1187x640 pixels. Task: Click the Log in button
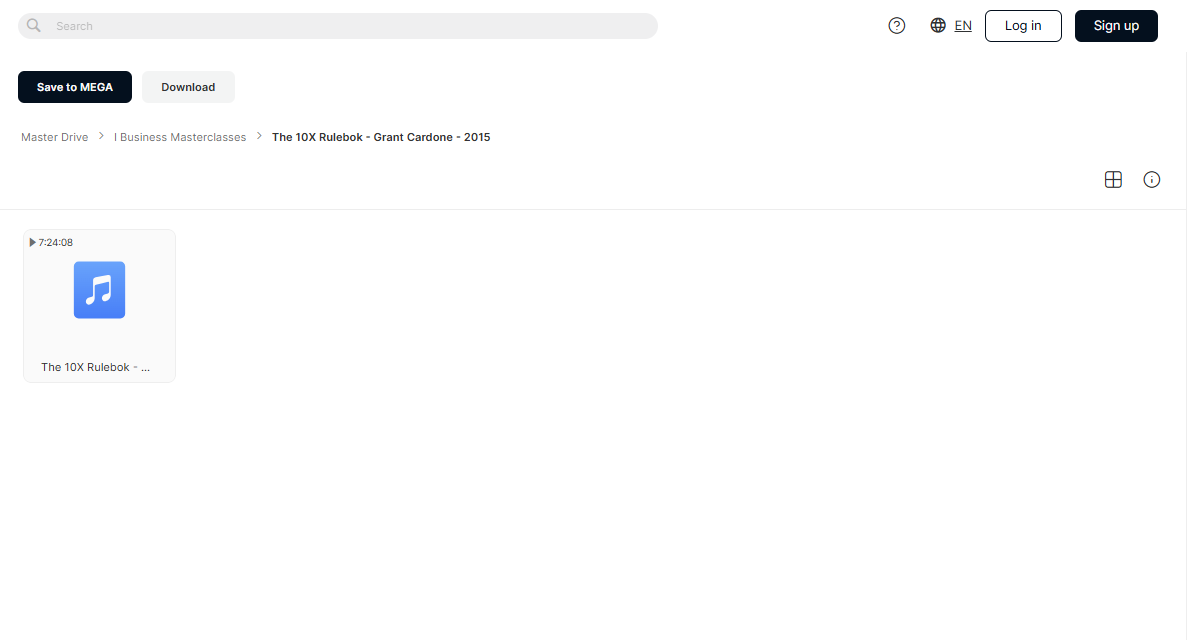point(1023,26)
